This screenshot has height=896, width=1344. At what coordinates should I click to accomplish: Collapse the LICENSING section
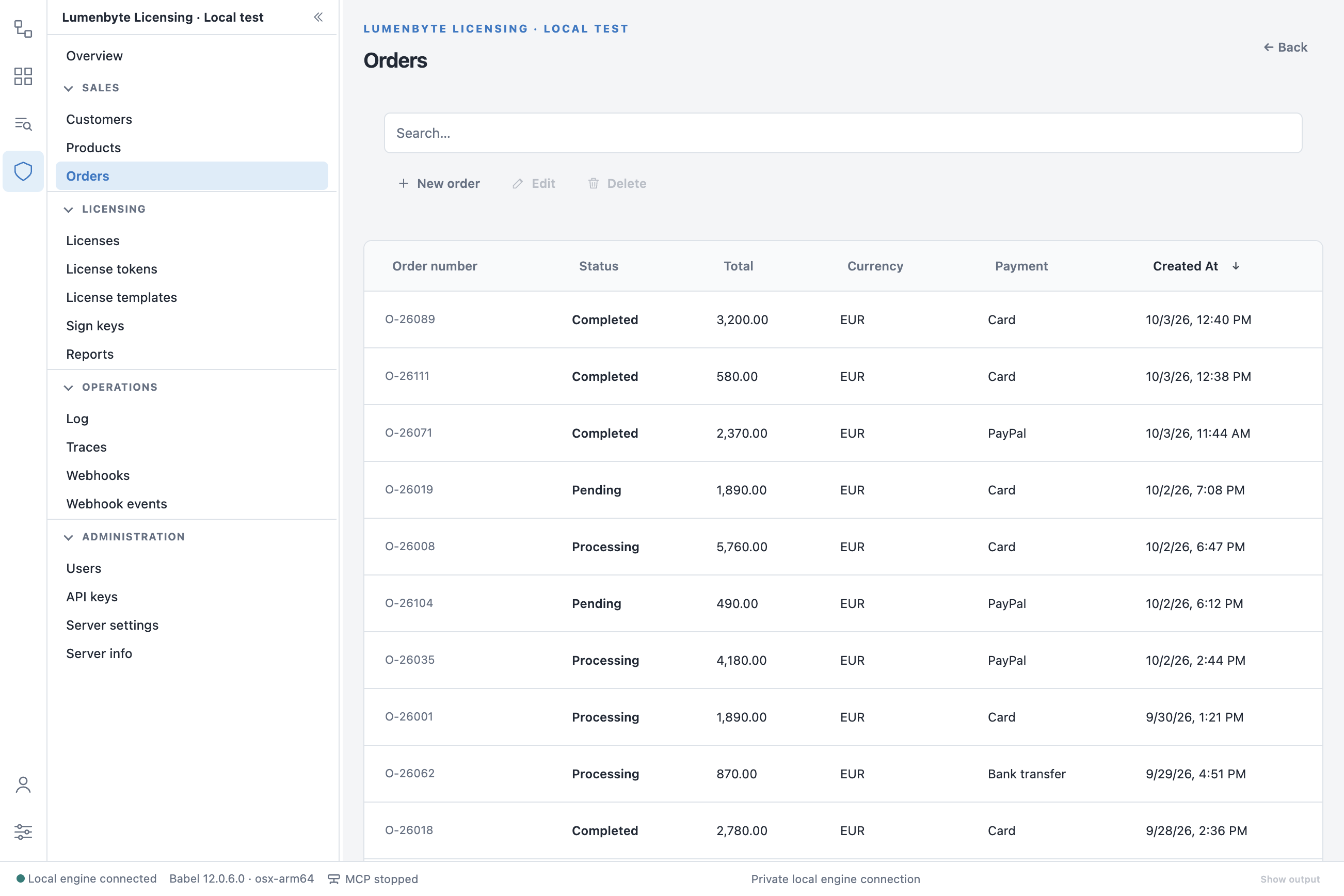coord(69,209)
